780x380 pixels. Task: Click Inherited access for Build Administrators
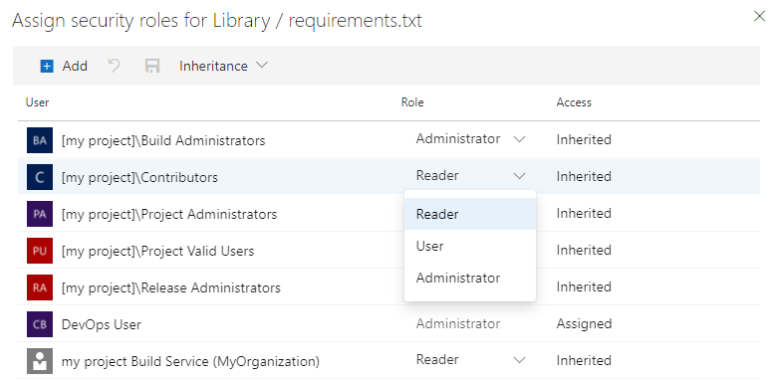click(584, 140)
